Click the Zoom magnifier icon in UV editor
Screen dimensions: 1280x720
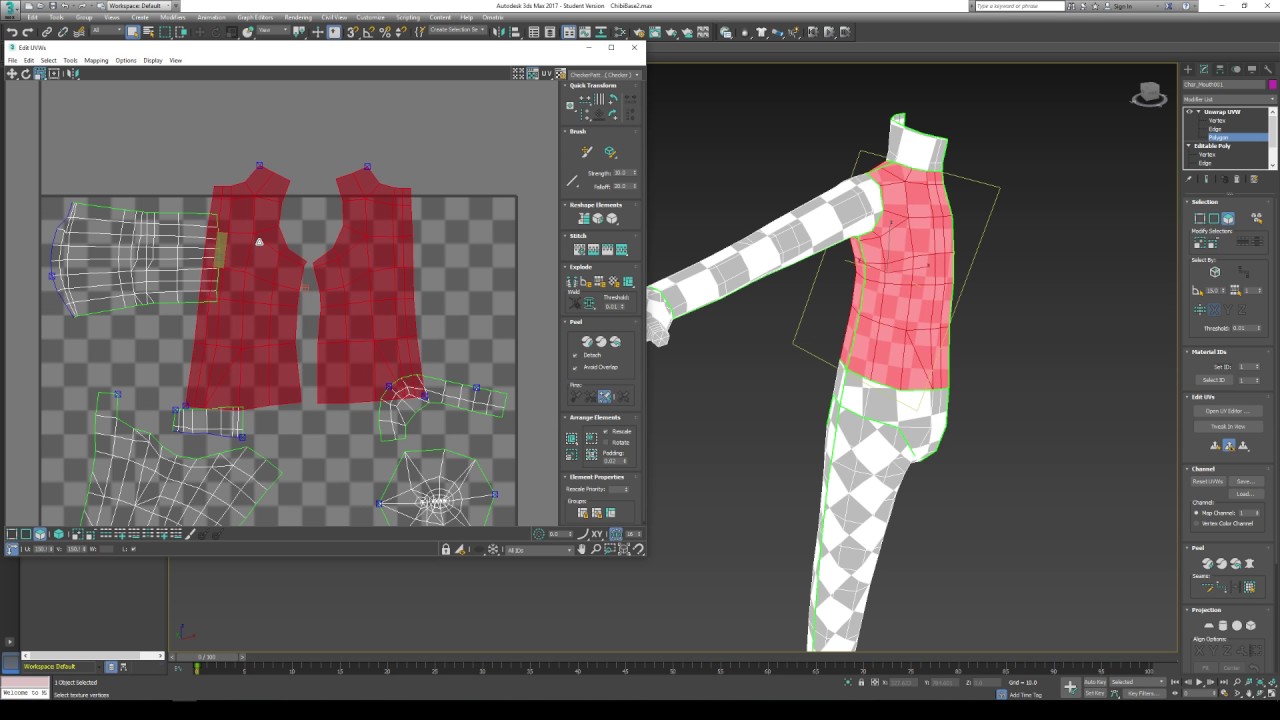596,549
